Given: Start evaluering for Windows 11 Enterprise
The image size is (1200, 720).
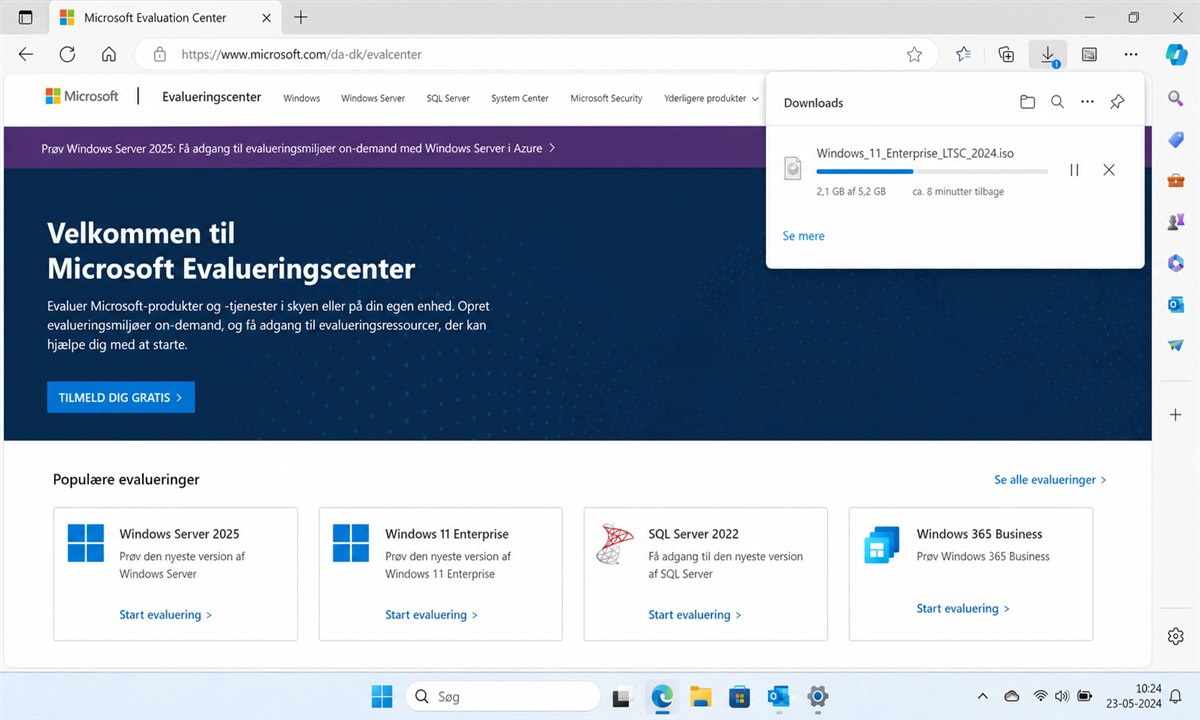Looking at the screenshot, I should point(431,615).
